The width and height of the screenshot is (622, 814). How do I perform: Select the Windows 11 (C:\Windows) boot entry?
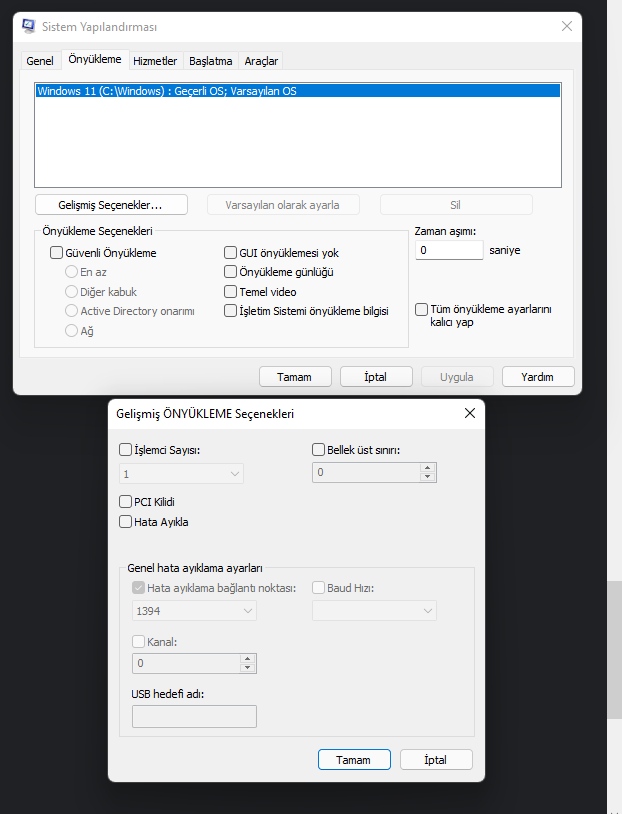click(x=298, y=91)
